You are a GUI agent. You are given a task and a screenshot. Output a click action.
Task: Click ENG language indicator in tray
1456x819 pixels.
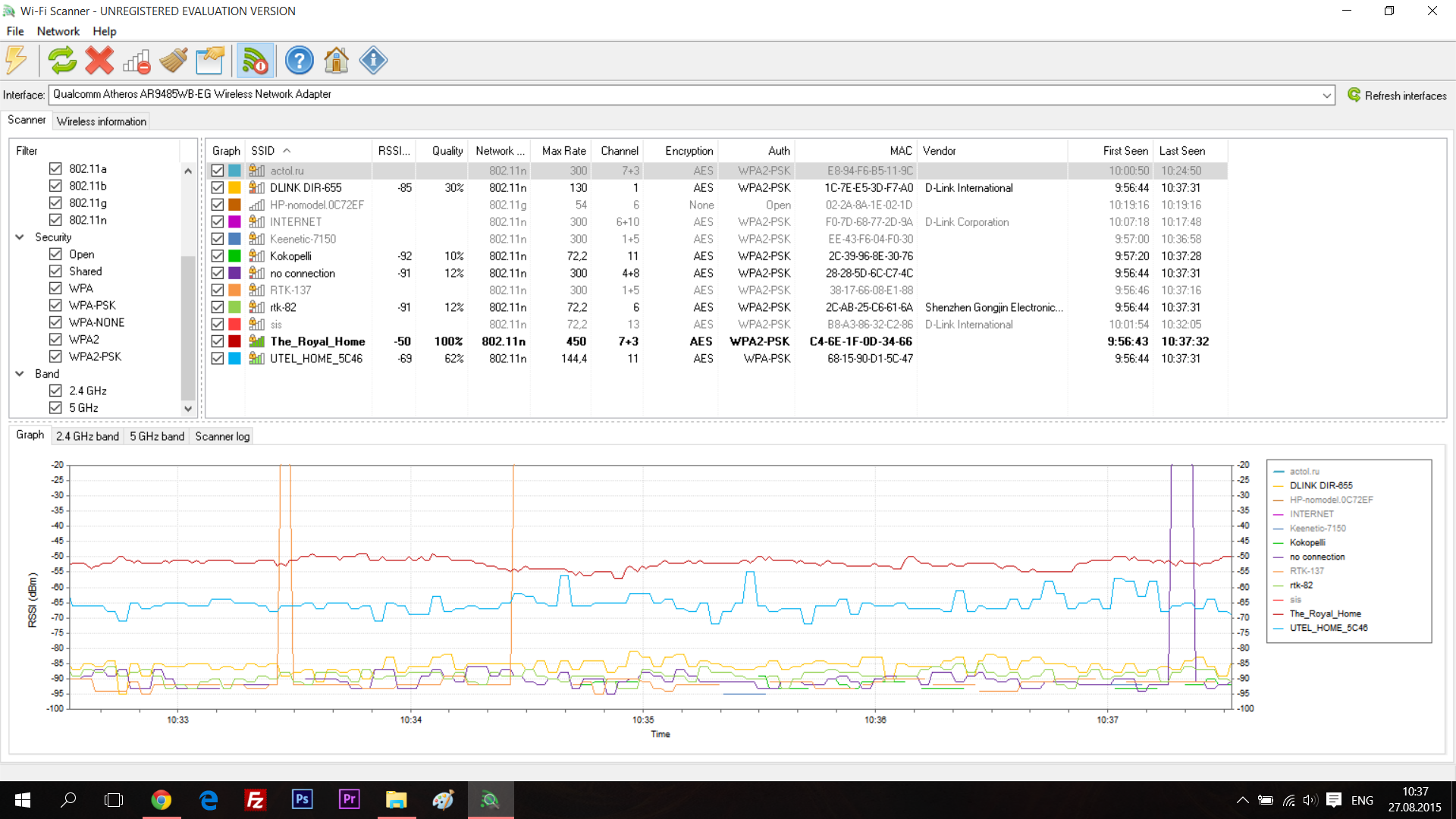coord(1362,800)
